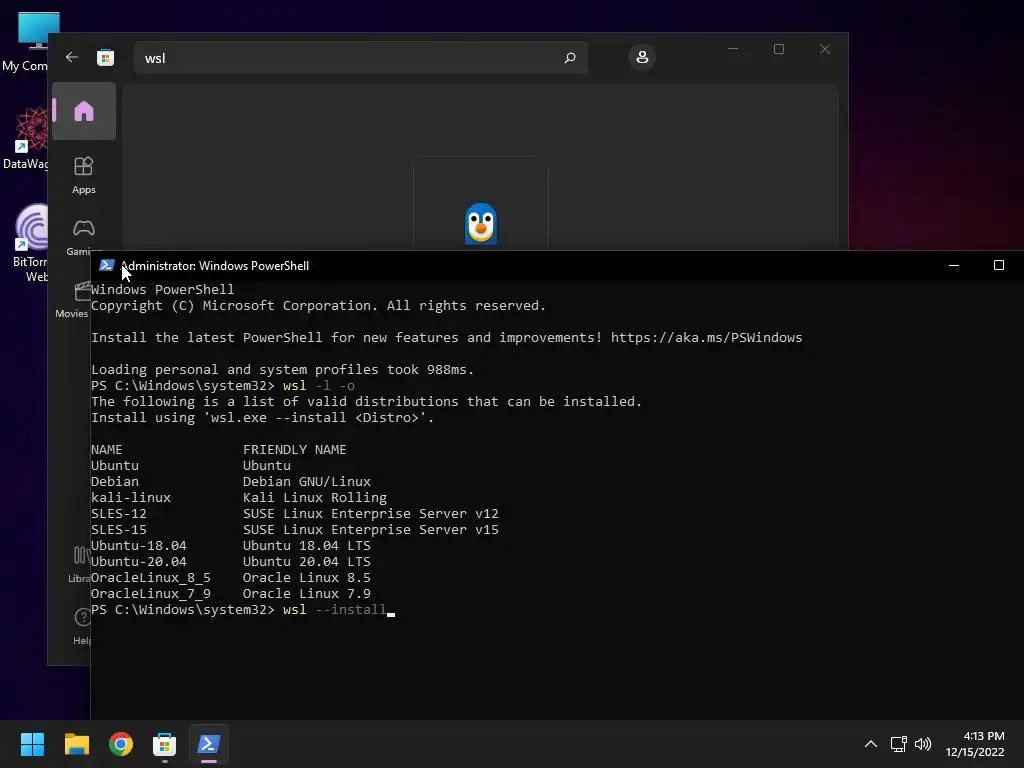Open the Windows Start menu
This screenshot has height=768, width=1024.
point(32,744)
